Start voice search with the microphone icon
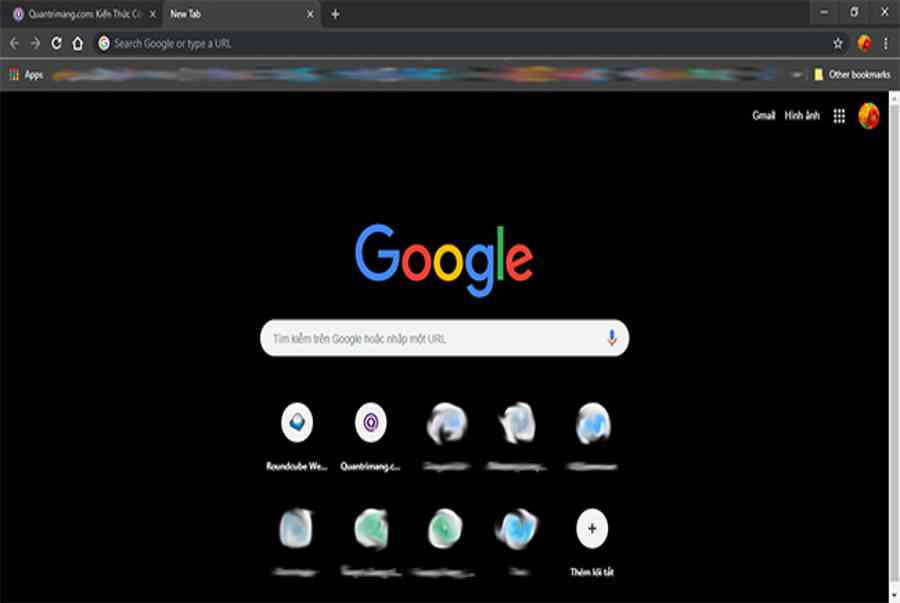This screenshot has height=603, width=900. 612,338
